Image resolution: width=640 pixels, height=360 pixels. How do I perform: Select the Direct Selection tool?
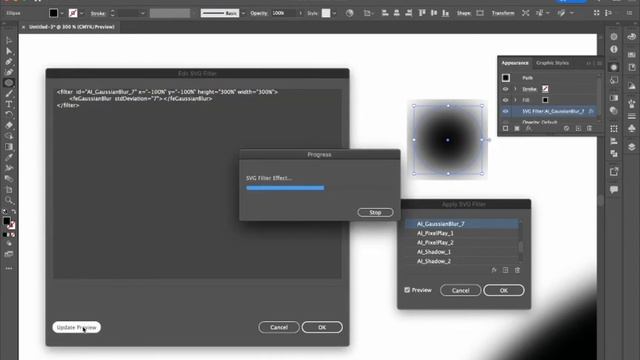pos(9,51)
